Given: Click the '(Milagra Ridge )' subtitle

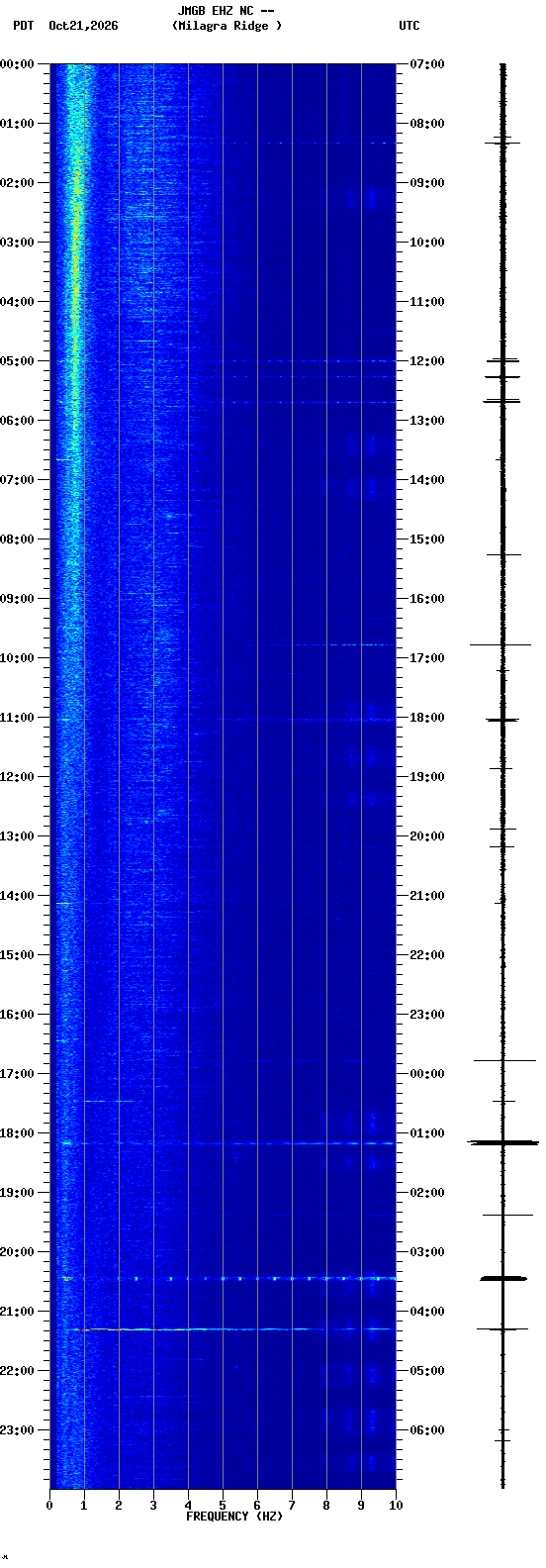Looking at the screenshot, I should (x=227, y=26).
